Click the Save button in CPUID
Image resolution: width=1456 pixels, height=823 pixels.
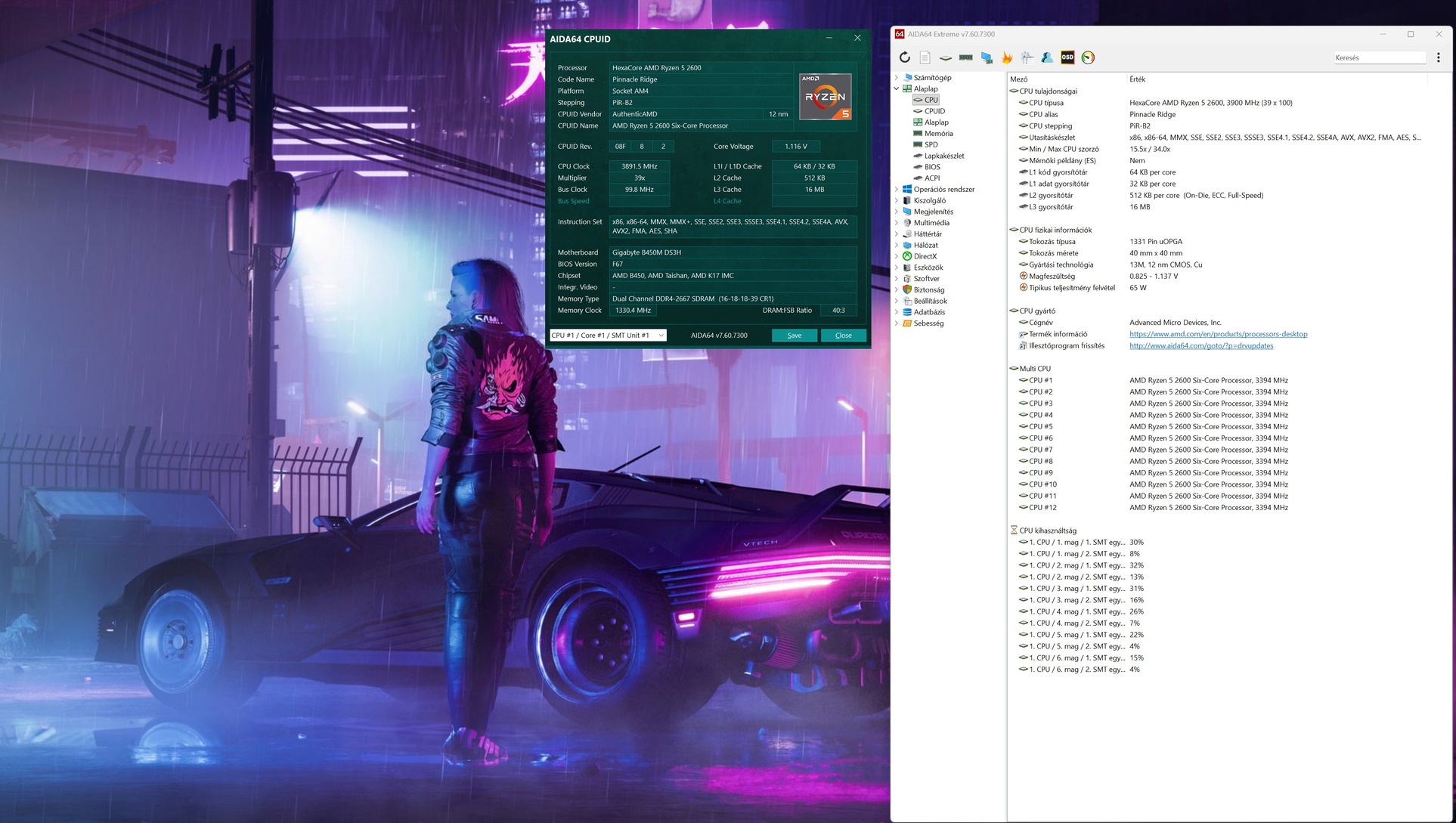click(x=794, y=336)
